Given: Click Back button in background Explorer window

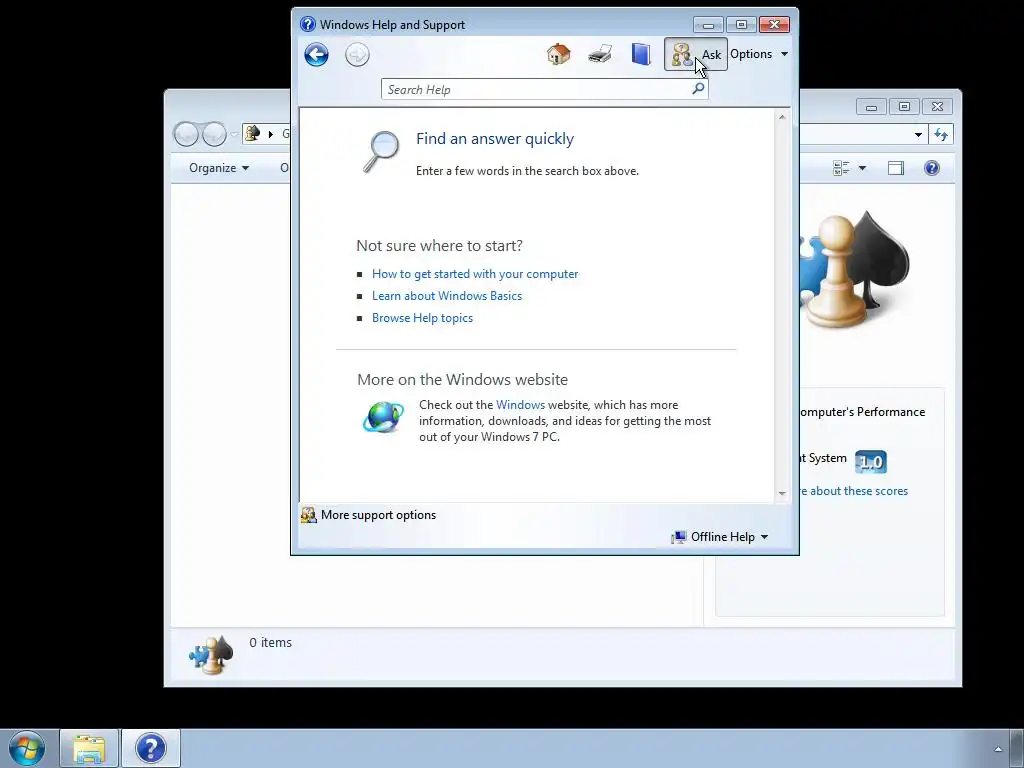Looking at the screenshot, I should coord(186,135).
